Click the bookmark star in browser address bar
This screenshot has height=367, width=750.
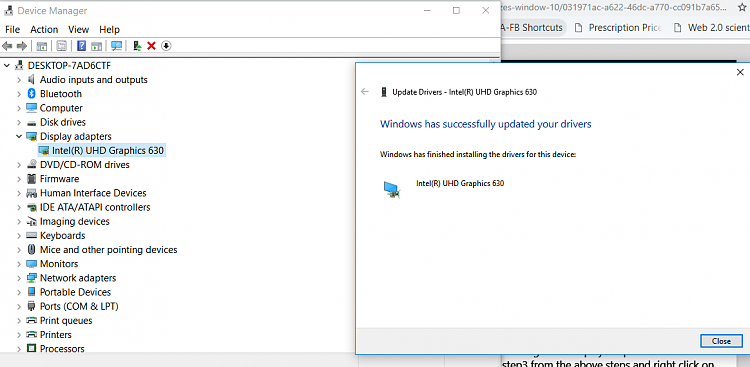pyautogui.click(x=742, y=8)
